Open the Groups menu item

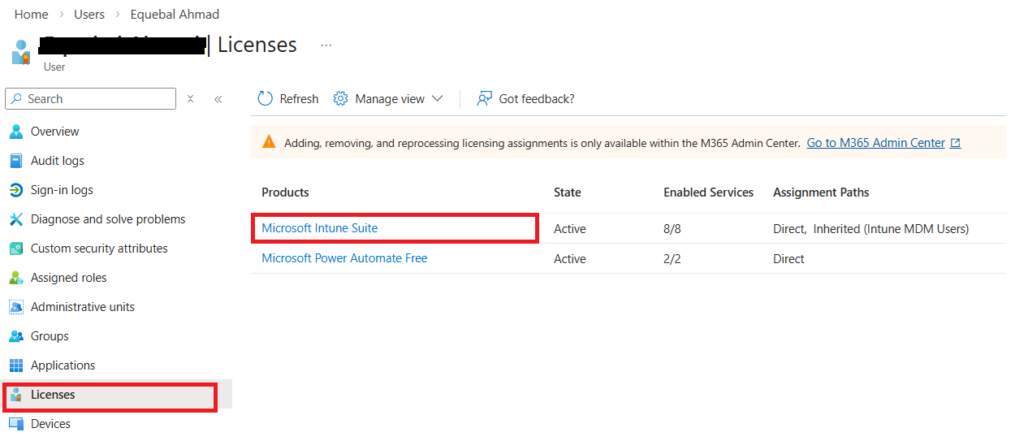click(x=49, y=336)
